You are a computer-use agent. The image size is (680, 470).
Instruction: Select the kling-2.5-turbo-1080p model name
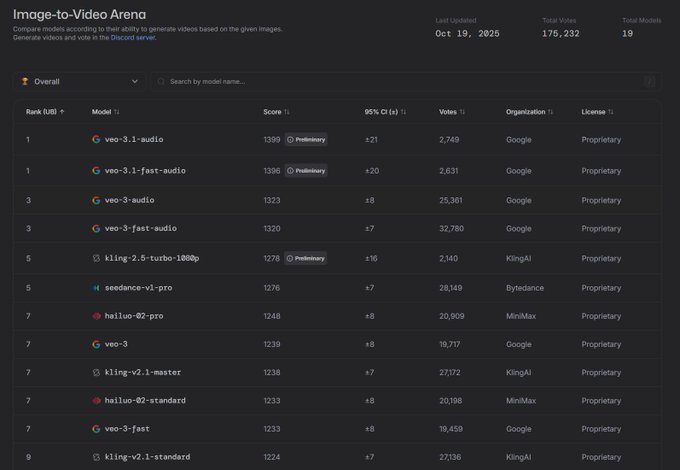point(152,258)
